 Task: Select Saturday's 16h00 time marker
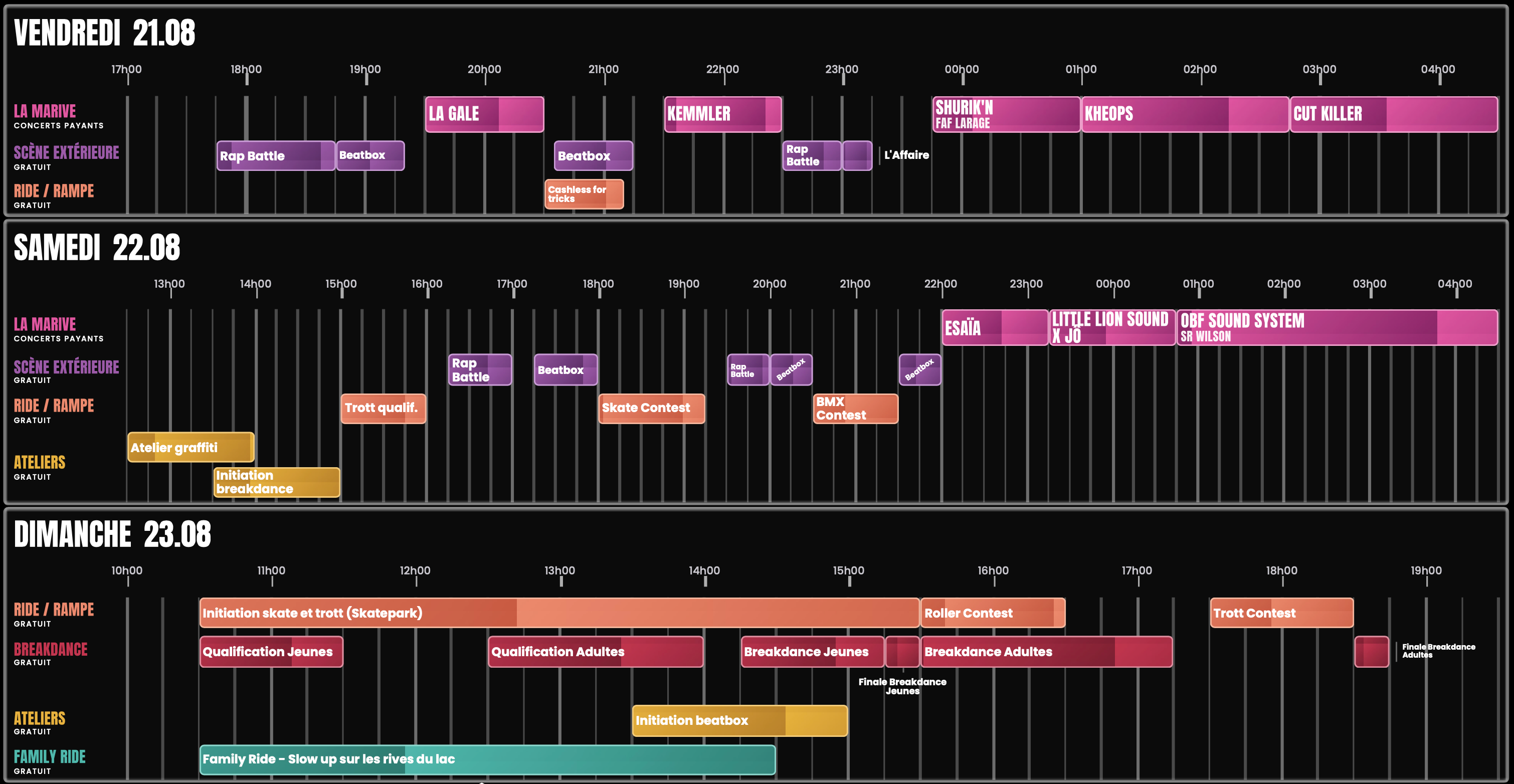(427, 284)
